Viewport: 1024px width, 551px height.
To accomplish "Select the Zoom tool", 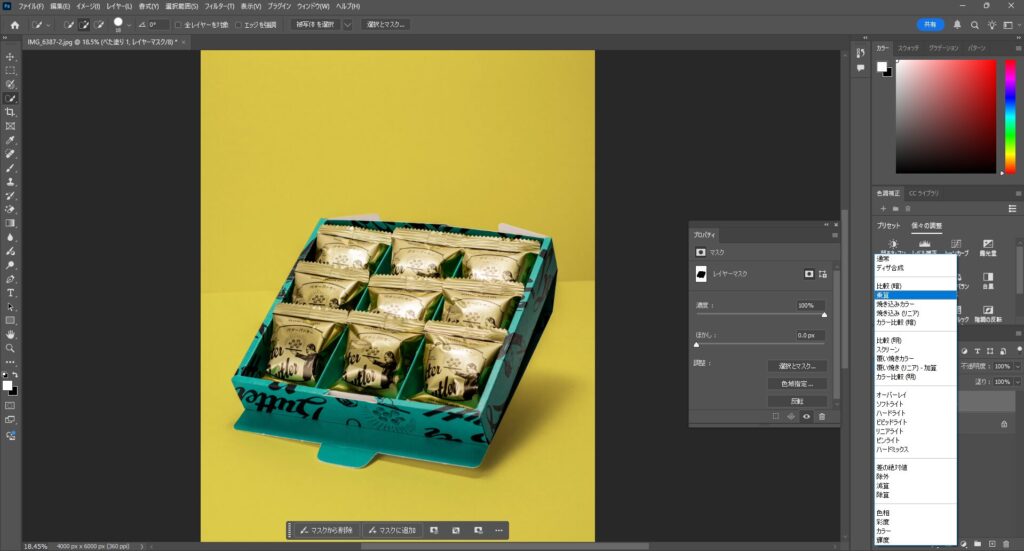I will pyautogui.click(x=10, y=348).
